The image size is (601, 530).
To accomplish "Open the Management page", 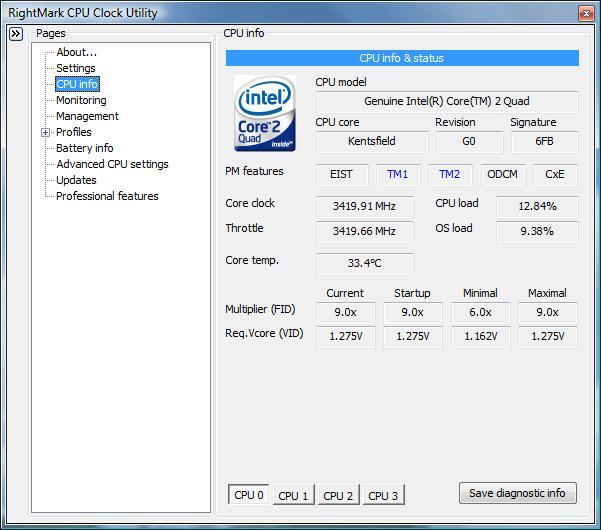I will click(x=87, y=116).
